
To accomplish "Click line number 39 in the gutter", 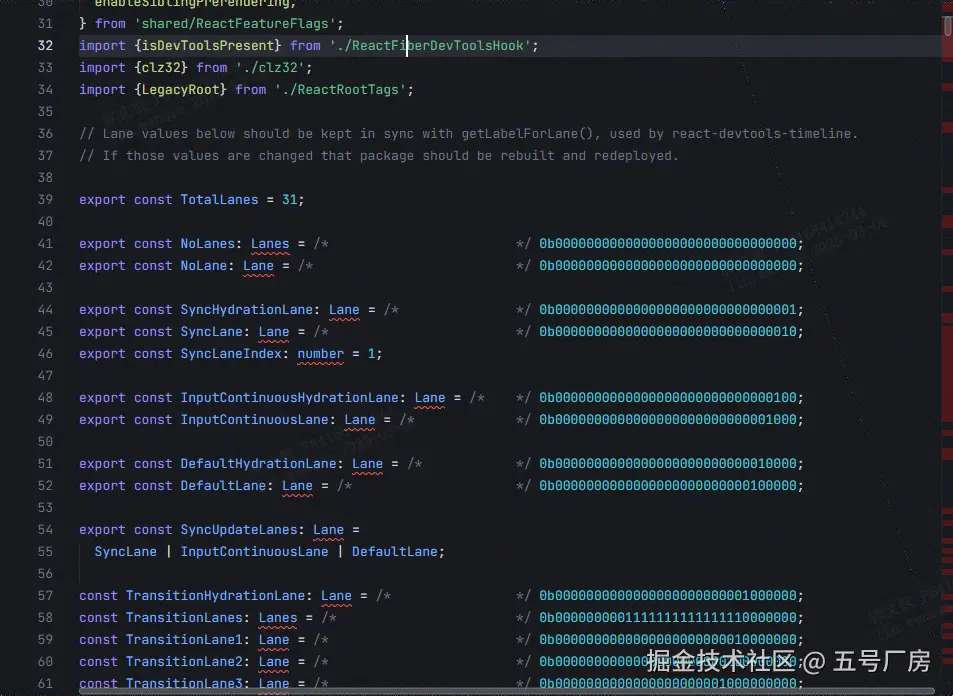I will (x=45, y=199).
